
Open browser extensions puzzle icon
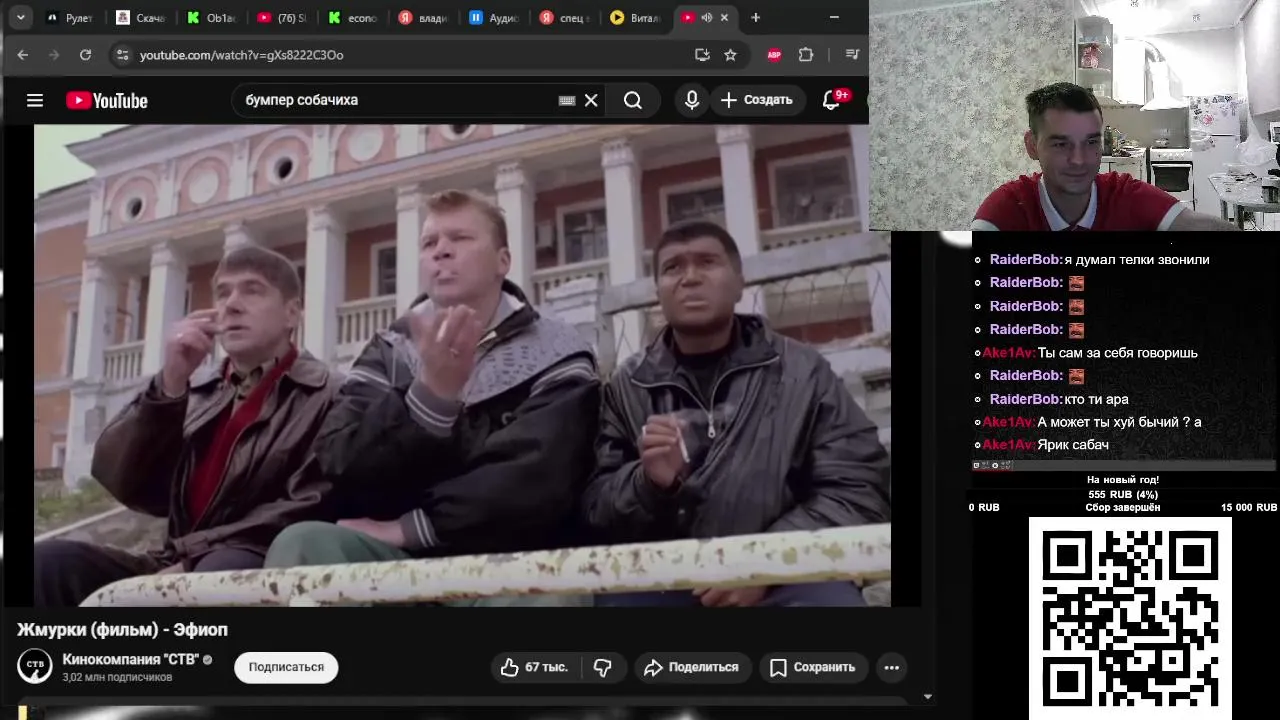pyautogui.click(x=806, y=55)
